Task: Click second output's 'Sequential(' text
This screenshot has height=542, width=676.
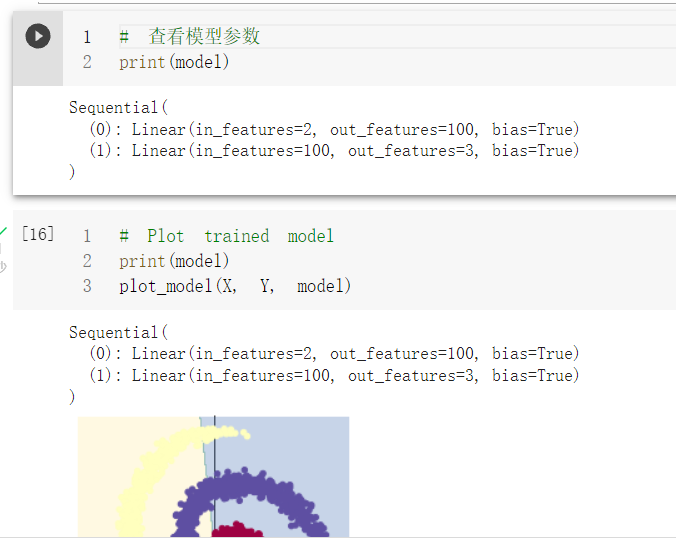Action: [119, 332]
